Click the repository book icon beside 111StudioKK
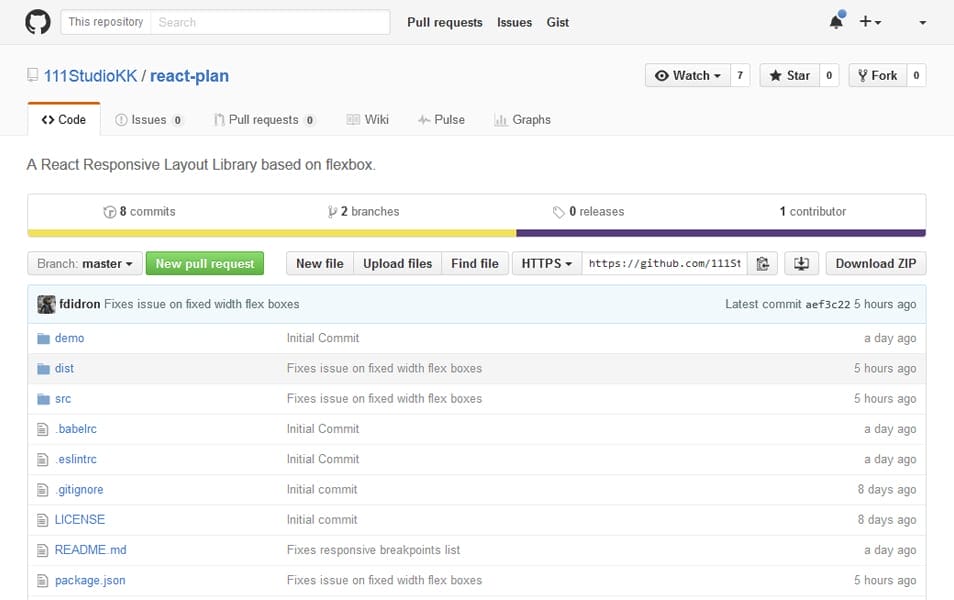Viewport: 954px width, 600px height. tap(33, 75)
